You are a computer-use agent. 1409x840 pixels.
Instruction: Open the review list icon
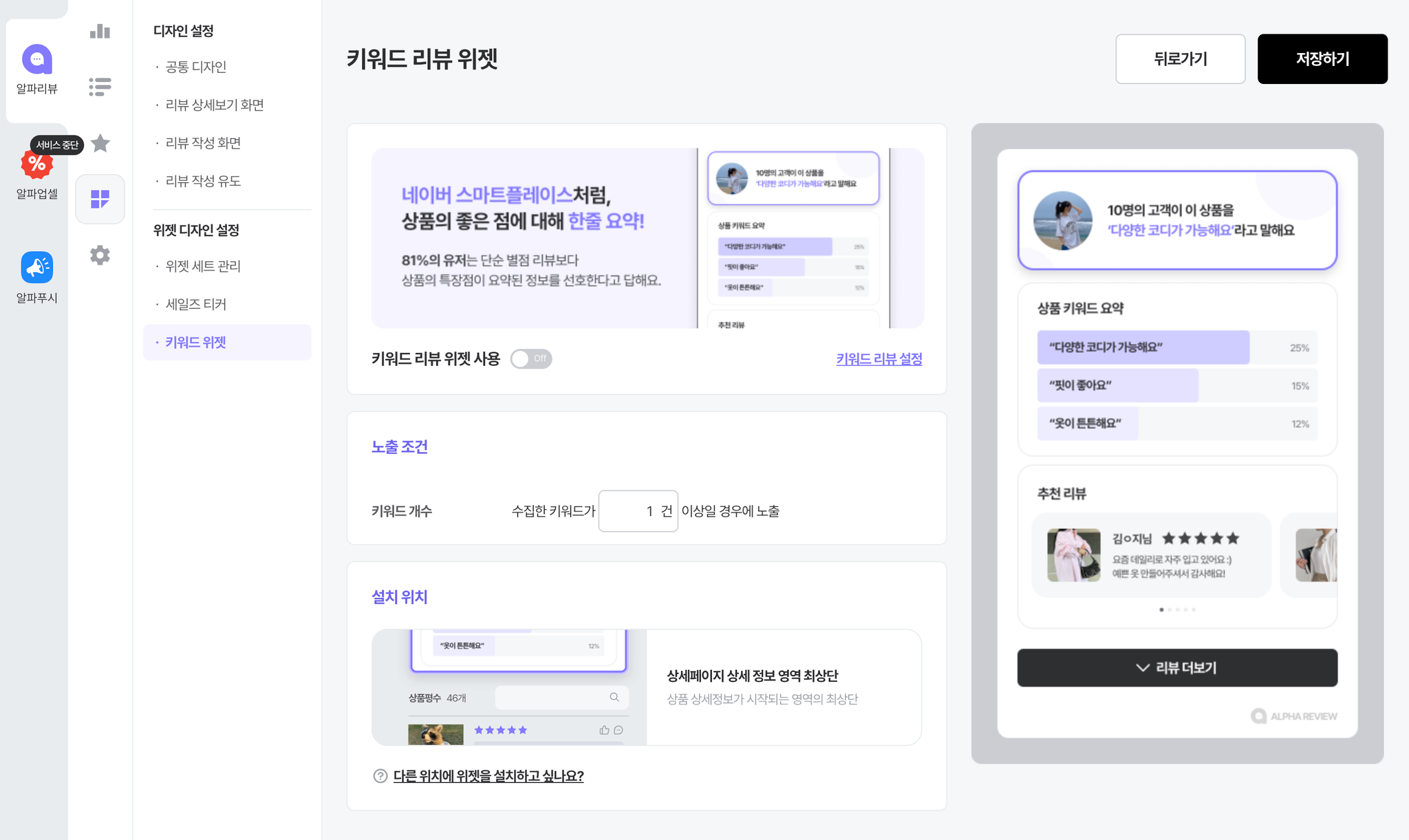(100, 87)
